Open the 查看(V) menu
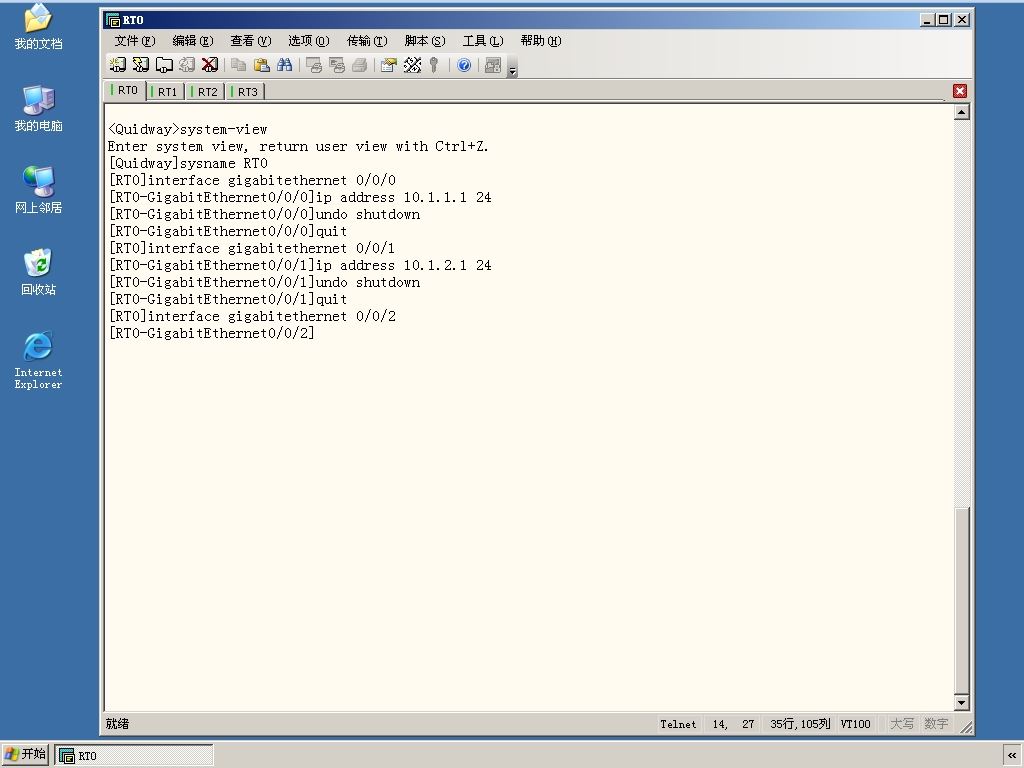 pos(250,40)
